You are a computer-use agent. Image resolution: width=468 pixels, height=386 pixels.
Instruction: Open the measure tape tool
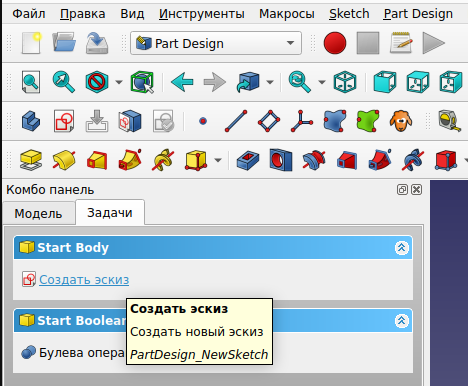tap(449, 121)
